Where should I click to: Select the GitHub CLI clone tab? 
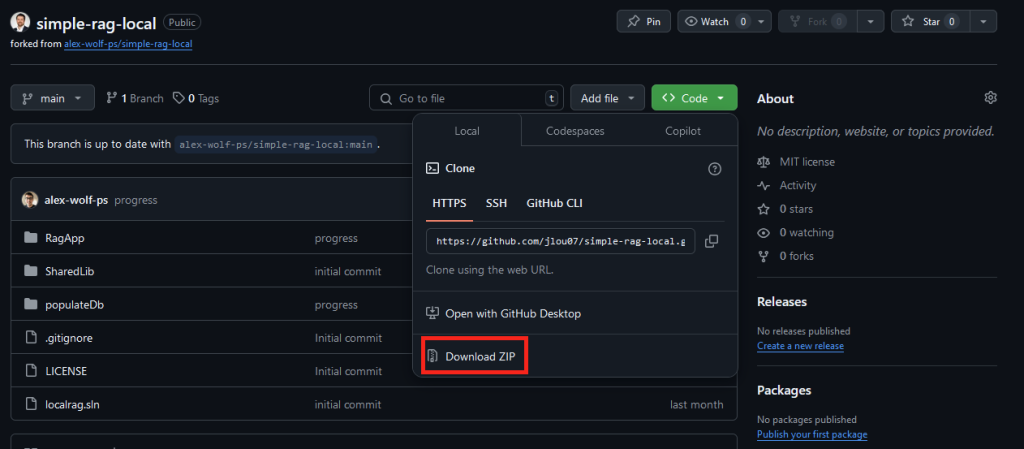coord(554,203)
